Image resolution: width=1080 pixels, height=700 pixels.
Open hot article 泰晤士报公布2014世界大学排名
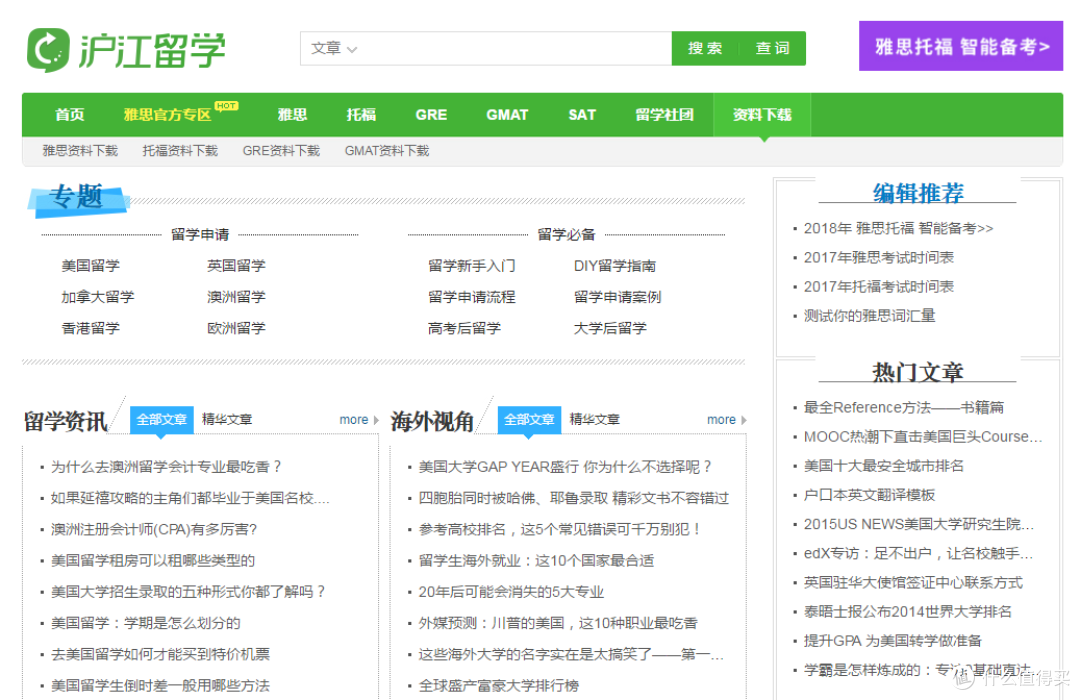[908, 612]
